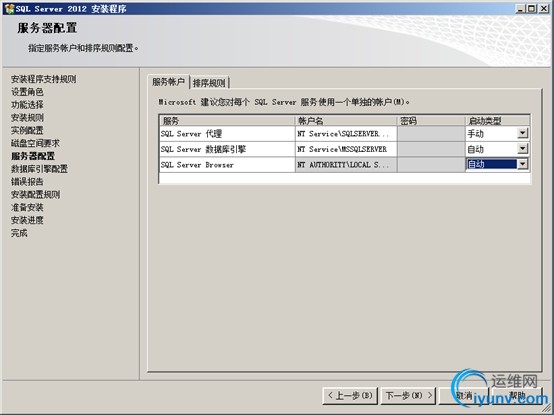The height and width of the screenshot is (415, 554).
Task: Click password cell for SQL Server Browser
Action: coord(431,165)
